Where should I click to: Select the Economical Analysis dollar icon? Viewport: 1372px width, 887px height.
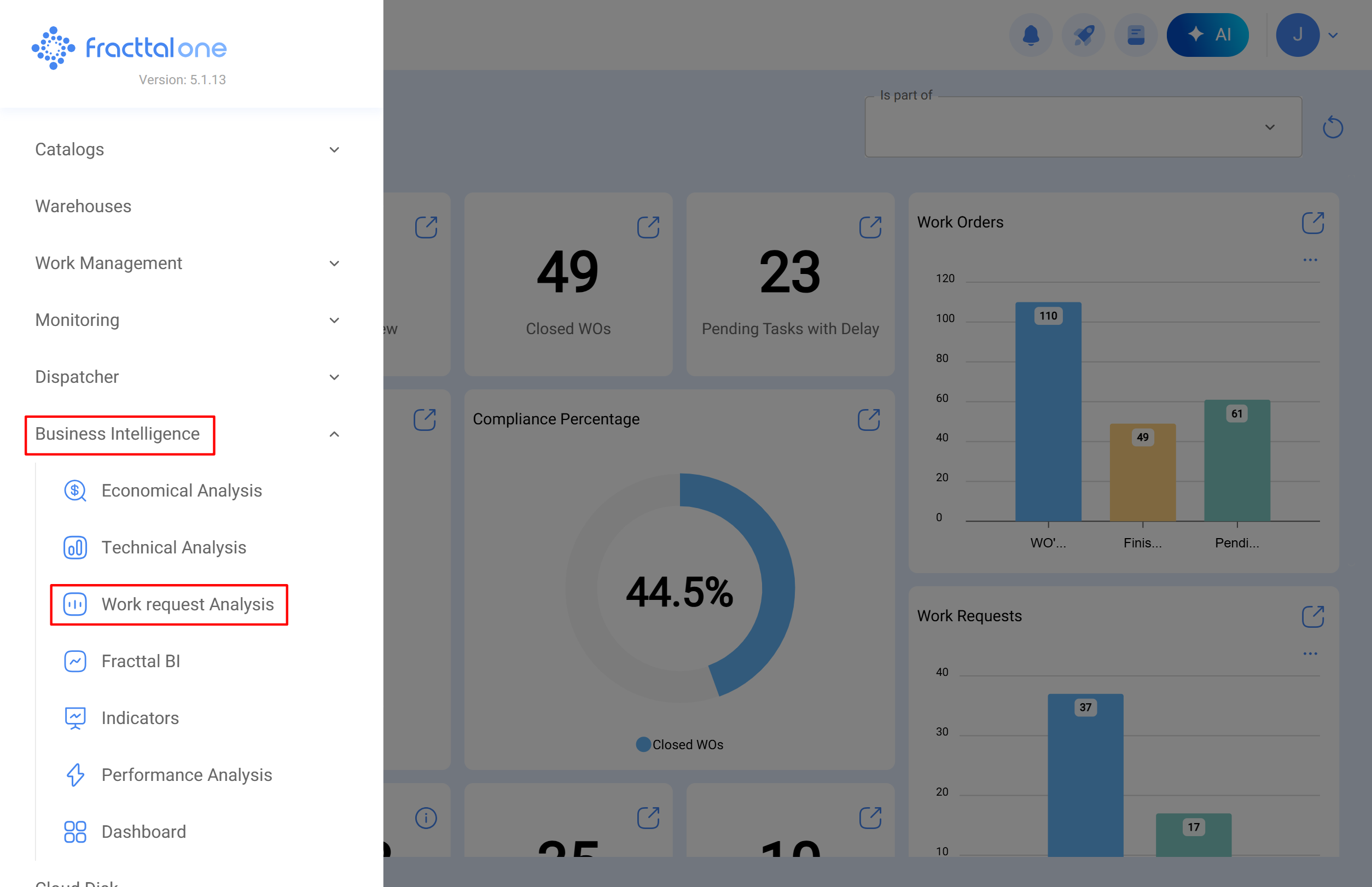click(x=74, y=490)
